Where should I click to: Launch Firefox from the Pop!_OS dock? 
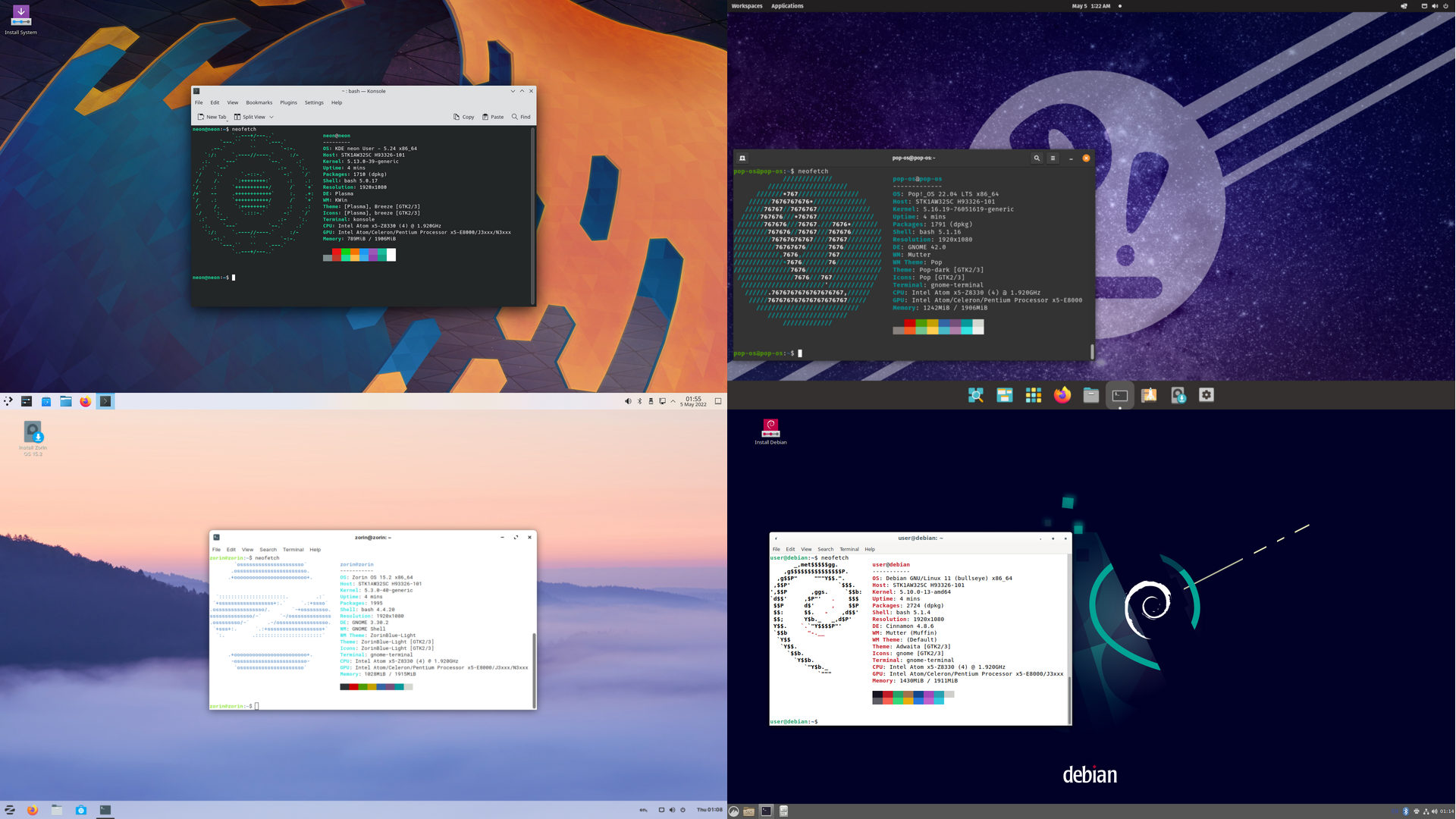coord(1062,395)
